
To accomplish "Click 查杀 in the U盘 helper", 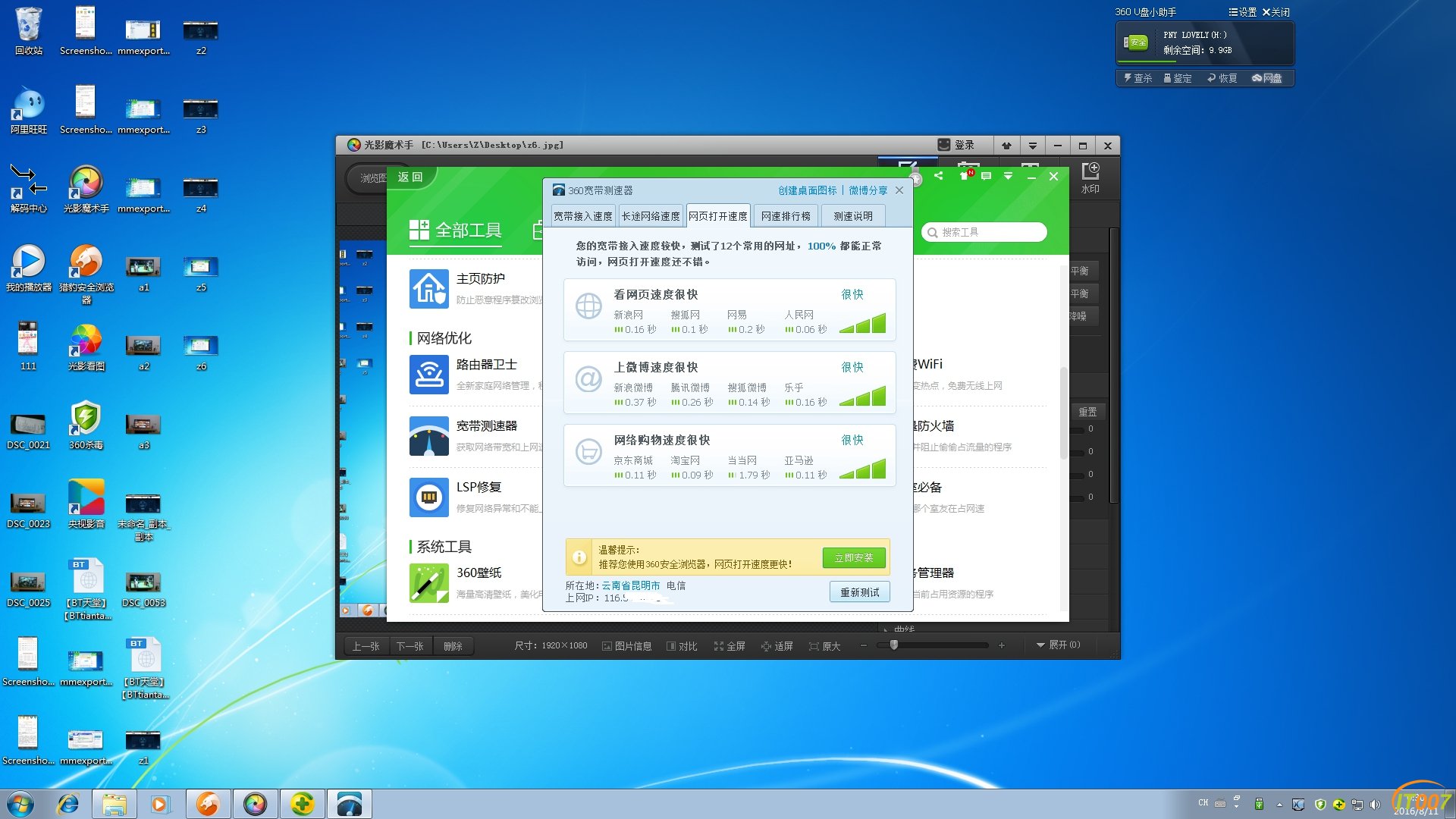I will click(1137, 78).
